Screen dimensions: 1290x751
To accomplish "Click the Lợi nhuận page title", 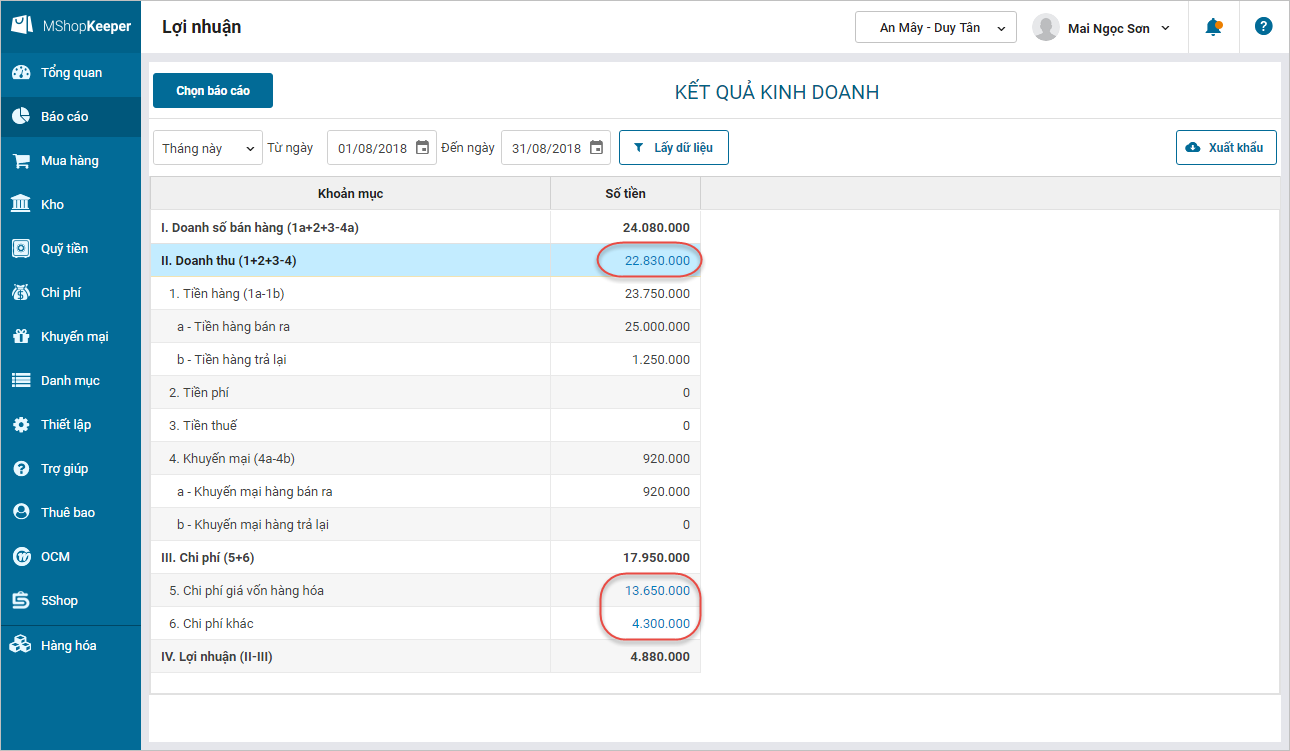I will [202, 27].
